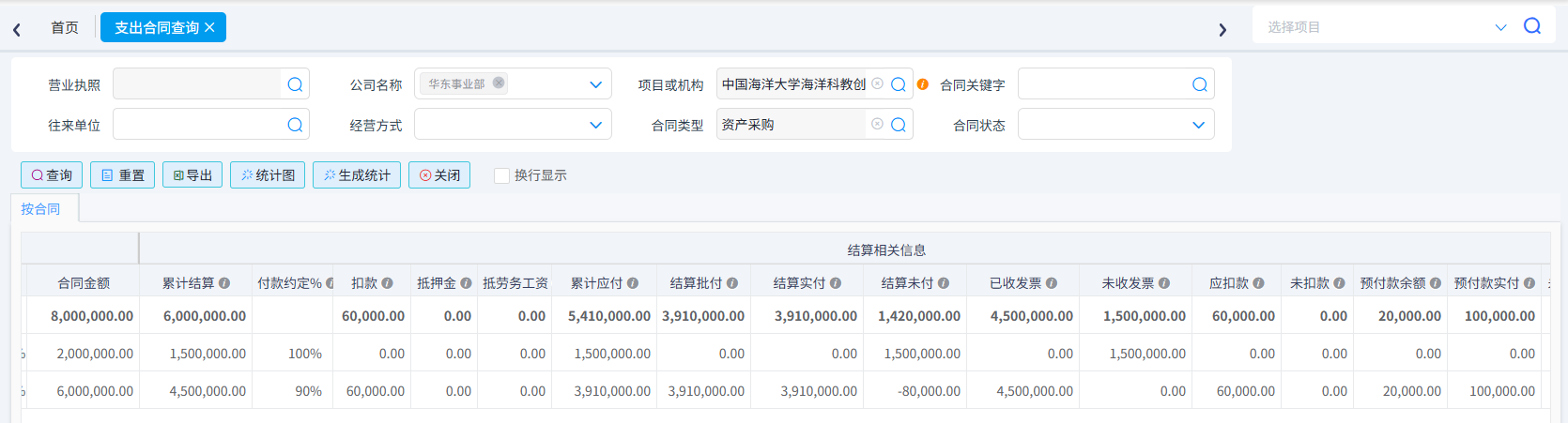The height and width of the screenshot is (423, 1568).
Task: Click the search icon in 往来单位 field
Action: (295, 125)
